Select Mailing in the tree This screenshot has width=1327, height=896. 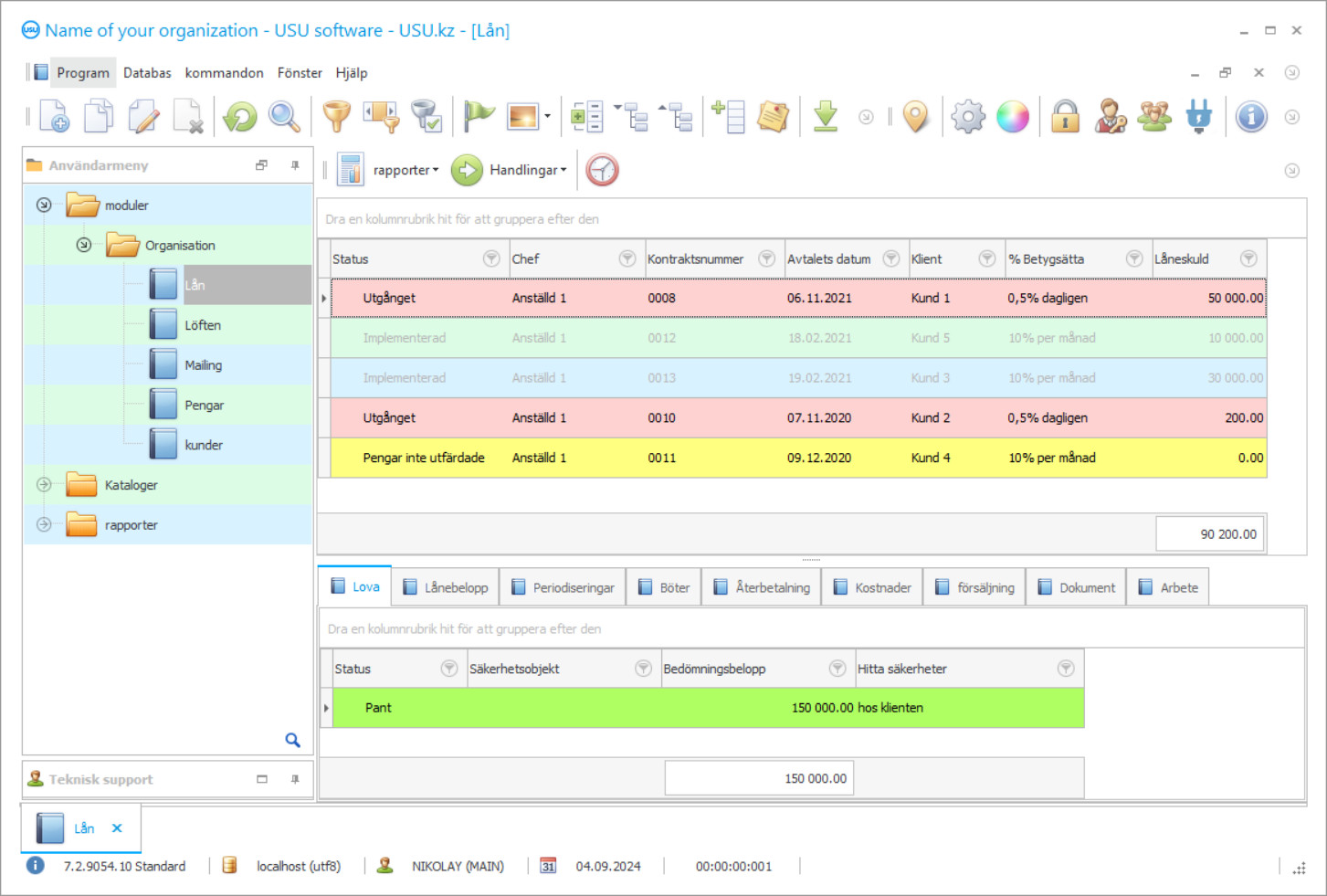(x=203, y=365)
